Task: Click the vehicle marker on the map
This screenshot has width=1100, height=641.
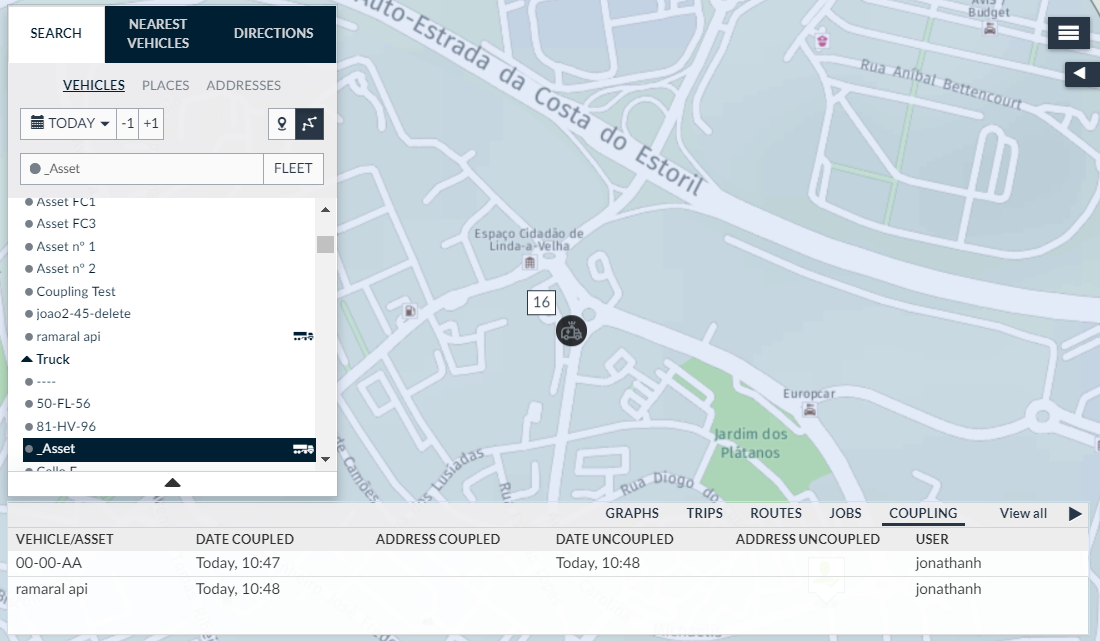Action: pyautogui.click(x=571, y=331)
